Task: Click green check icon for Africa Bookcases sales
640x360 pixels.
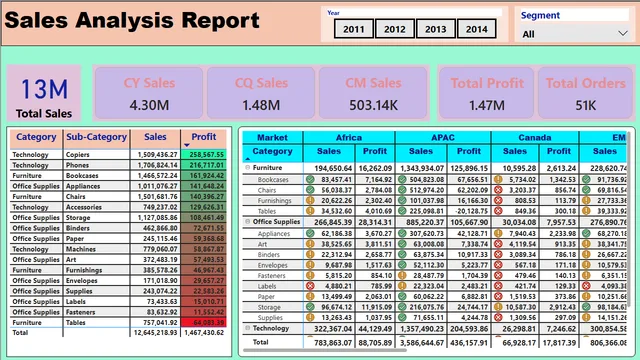Action: 310,179
